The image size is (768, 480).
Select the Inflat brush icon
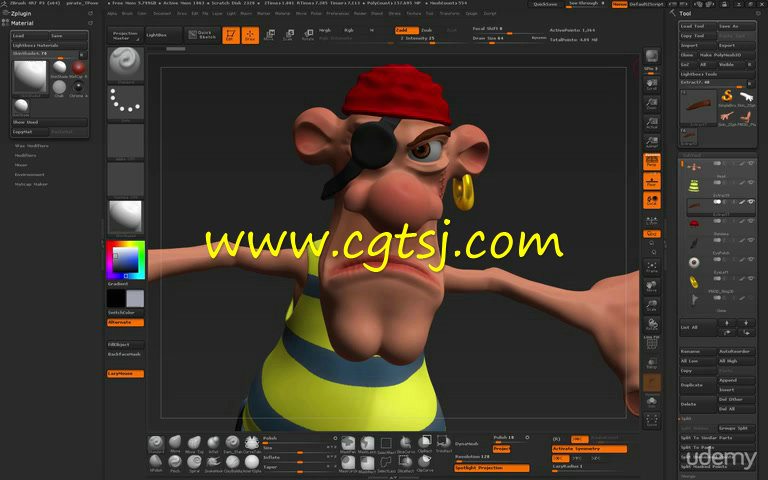point(213,444)
